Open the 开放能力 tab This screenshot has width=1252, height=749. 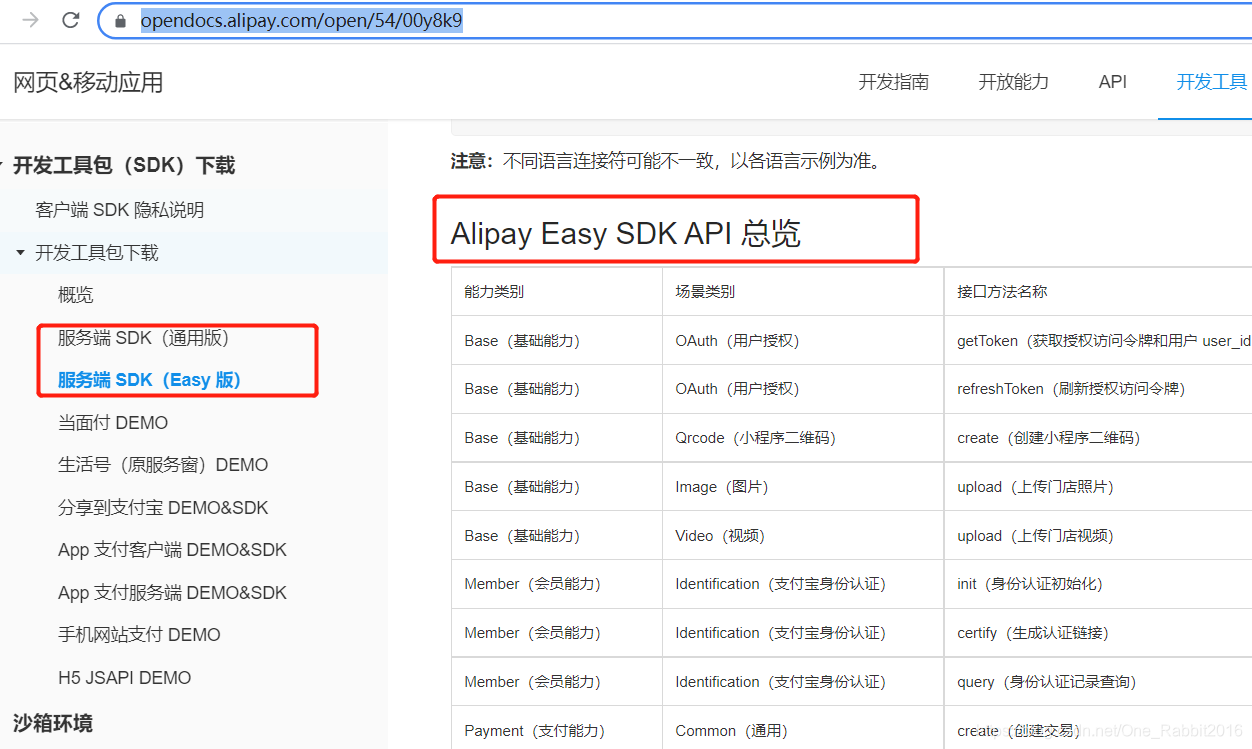(x=1014, y=82)
